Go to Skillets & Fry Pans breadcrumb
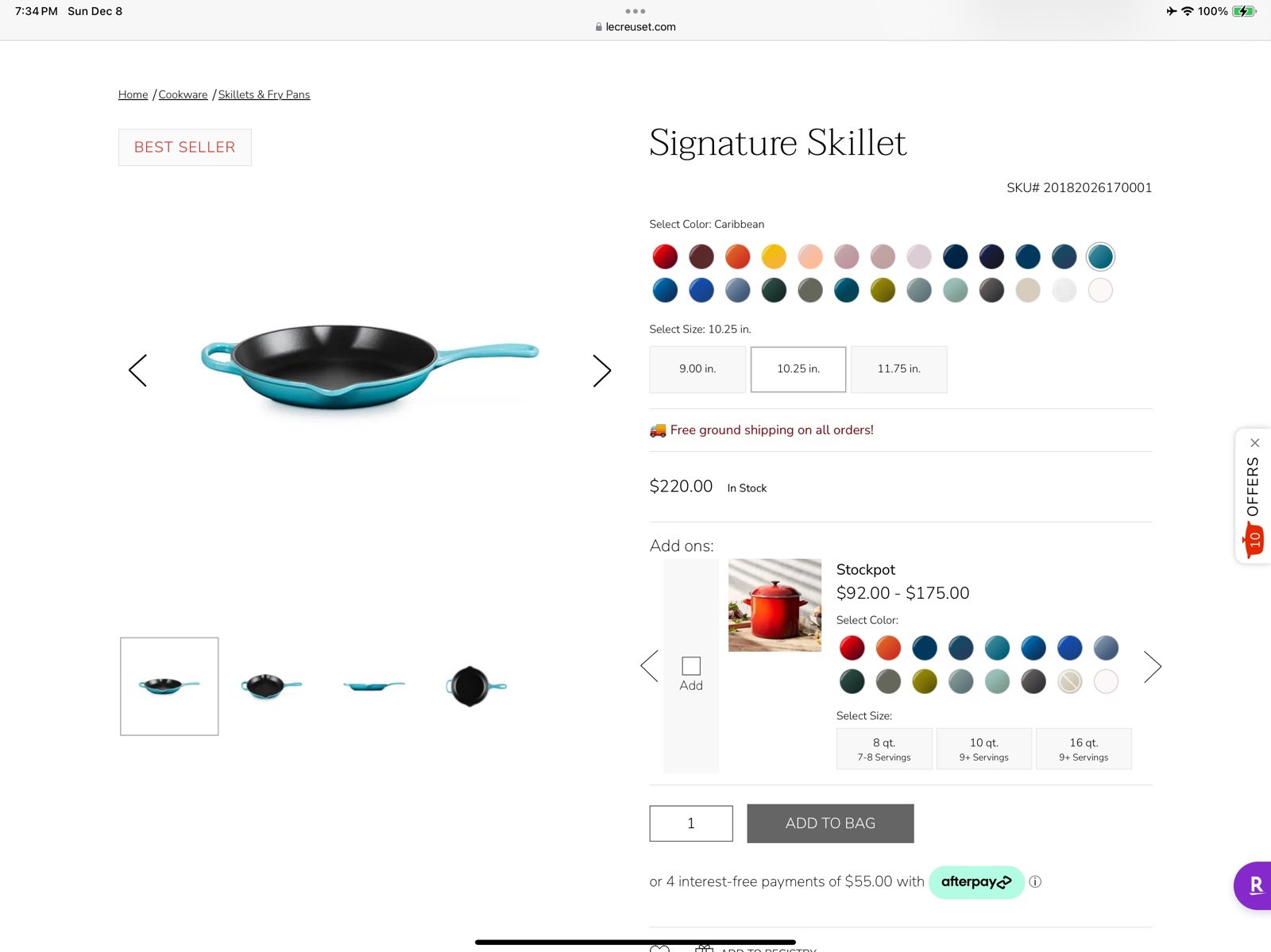This screenshot has height=952, width=1271. click(x=264, y=94)
